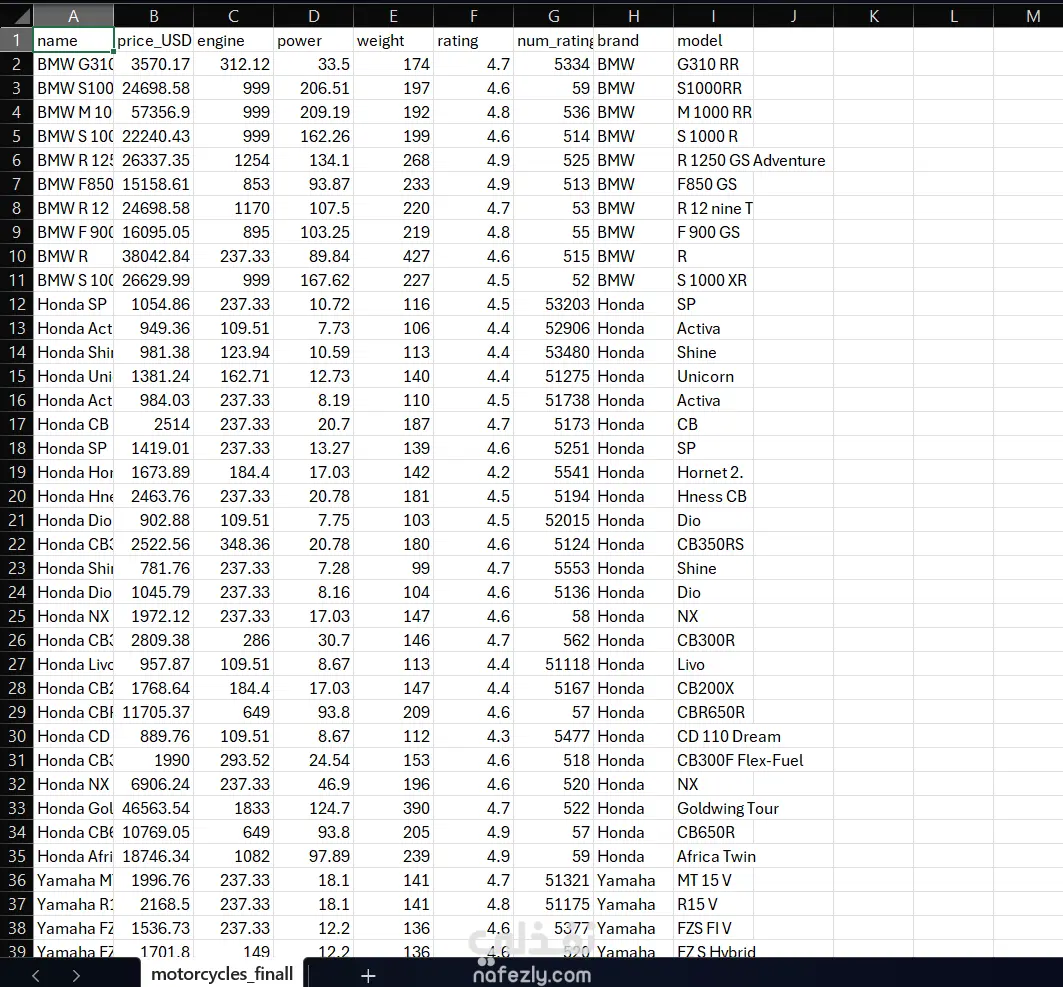Select column B header
1063x987 pixels.
click(x=153, y=16)
